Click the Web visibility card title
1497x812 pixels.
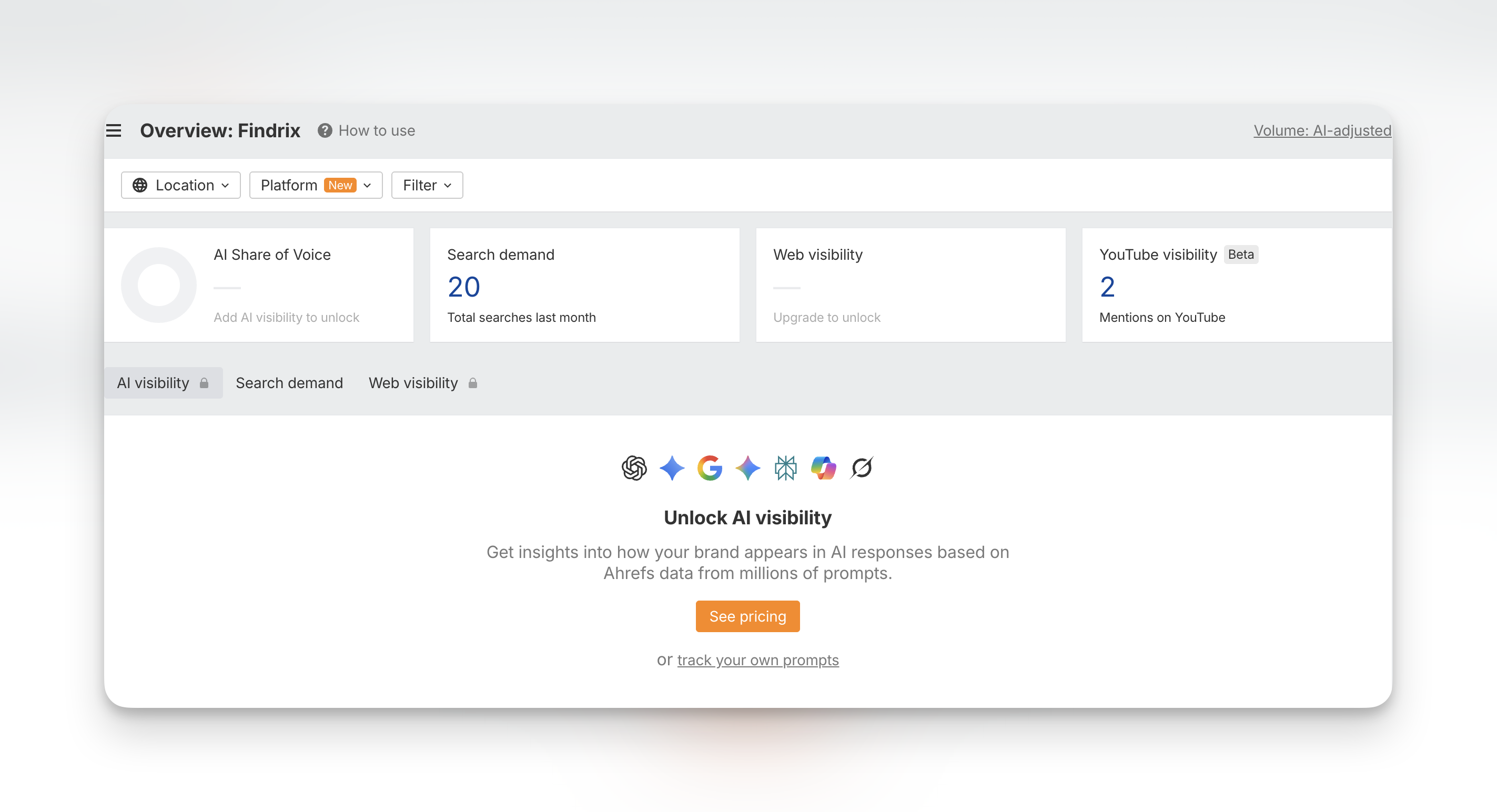817,255
